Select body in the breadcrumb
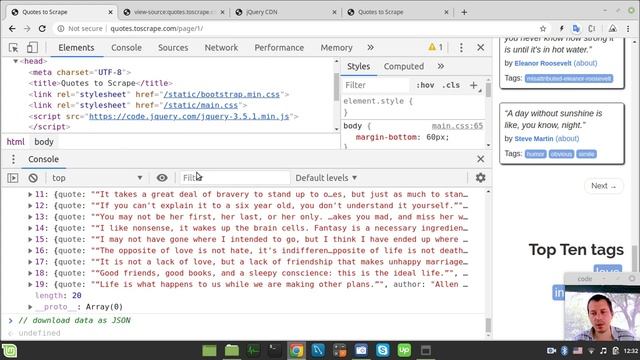Screen dimensions: 640x360 pos(44,142)
